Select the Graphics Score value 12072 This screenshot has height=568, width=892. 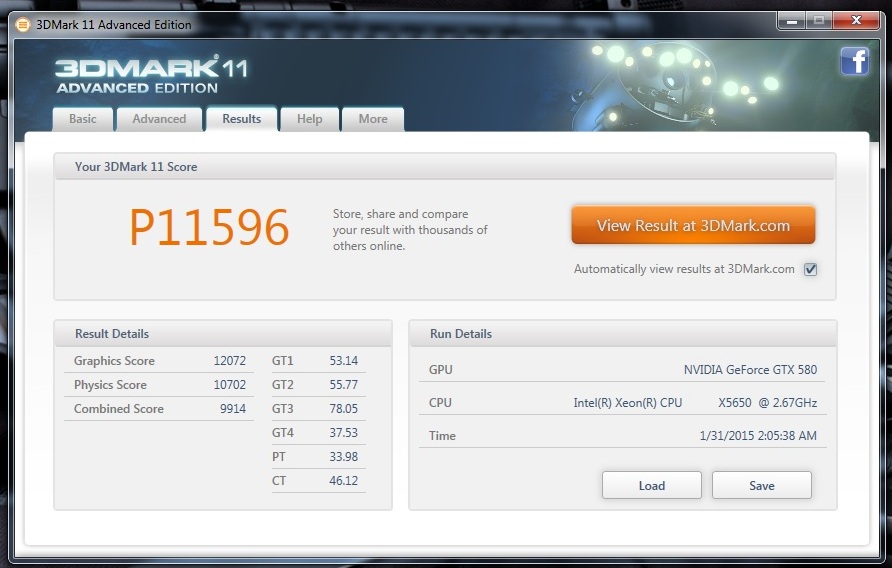(230, 361)
